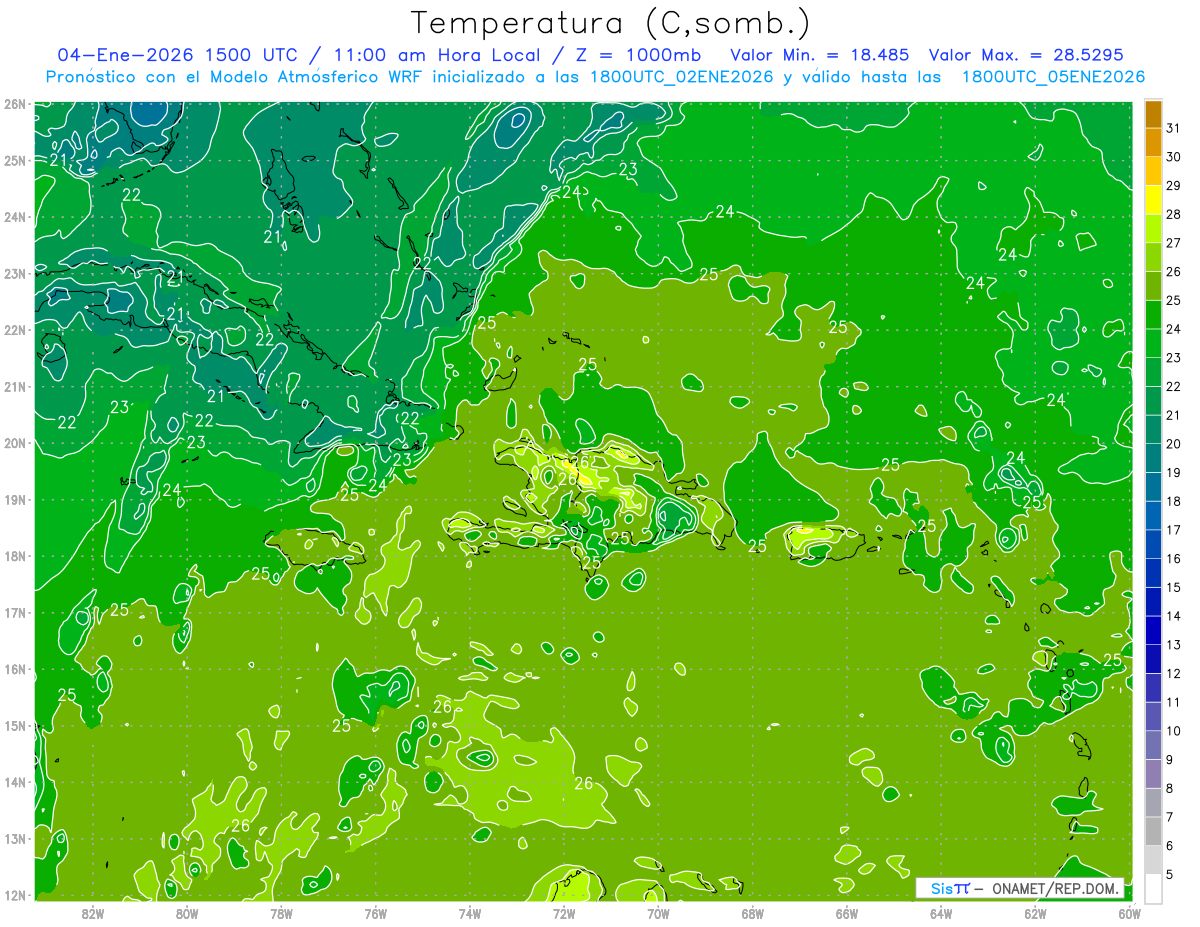Click the 82W longitude axis label

(x=92, y=914)
